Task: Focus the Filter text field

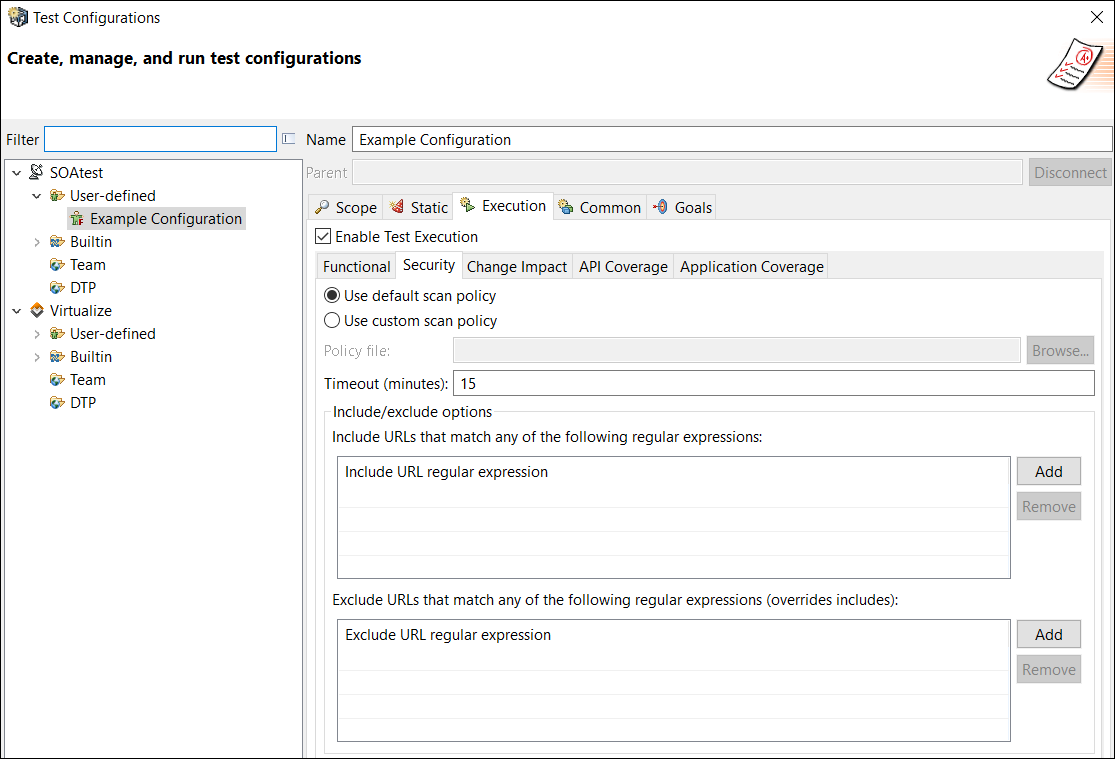Action: (x=160, y=139)
